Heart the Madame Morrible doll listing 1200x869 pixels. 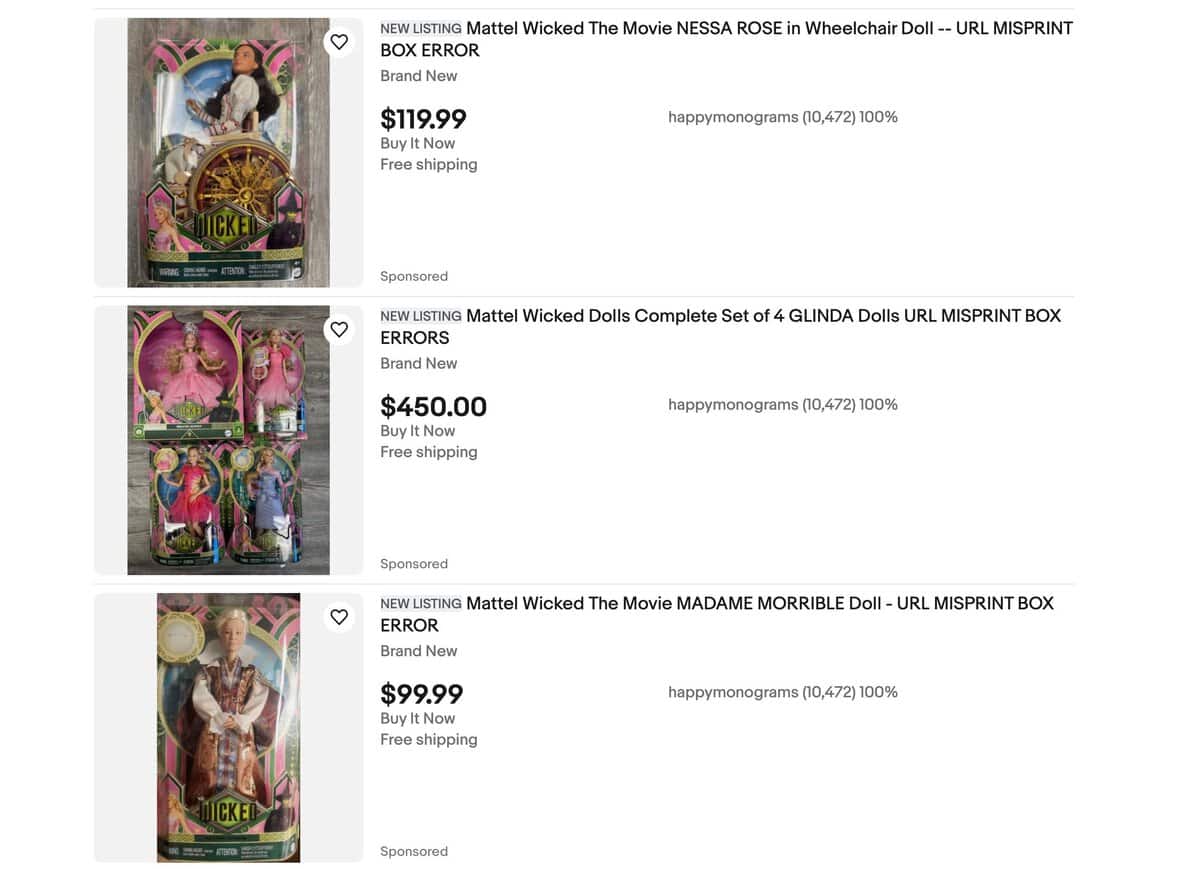tap(339, 617)
